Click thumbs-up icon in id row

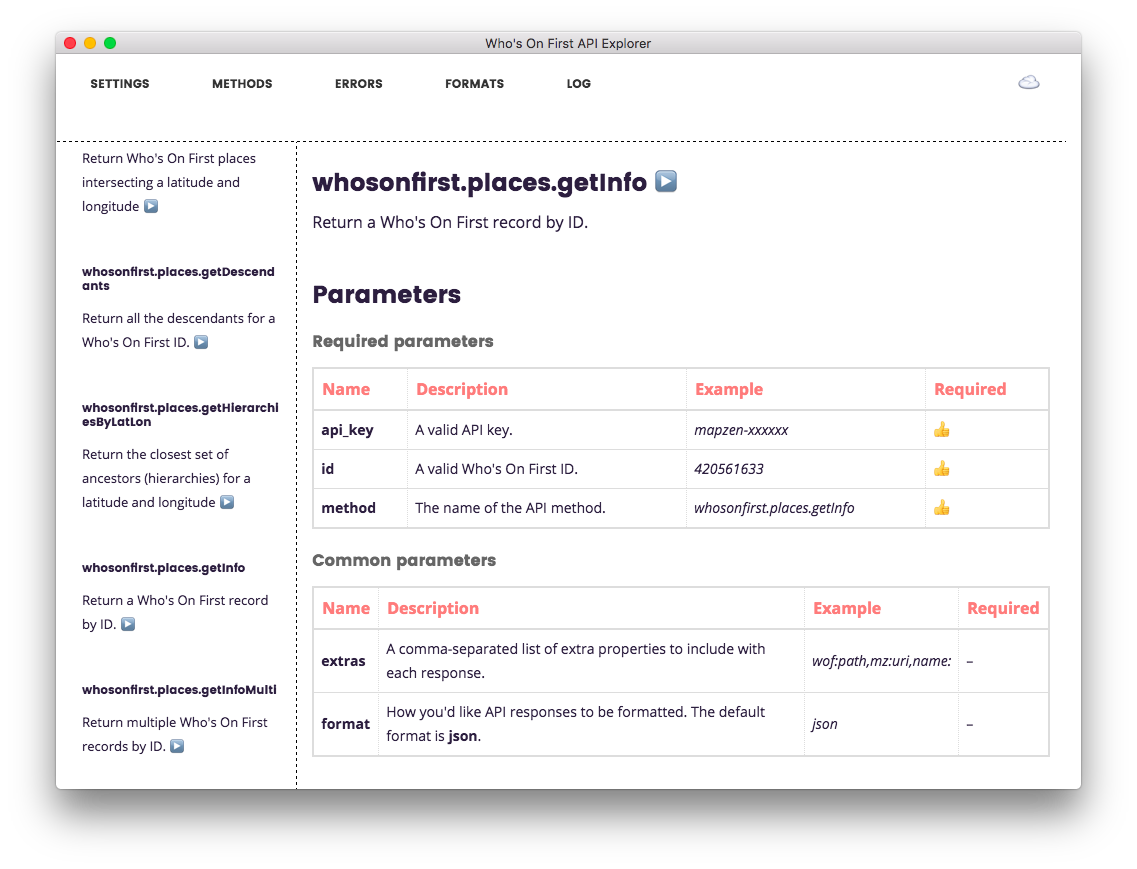tap(941, 469)
